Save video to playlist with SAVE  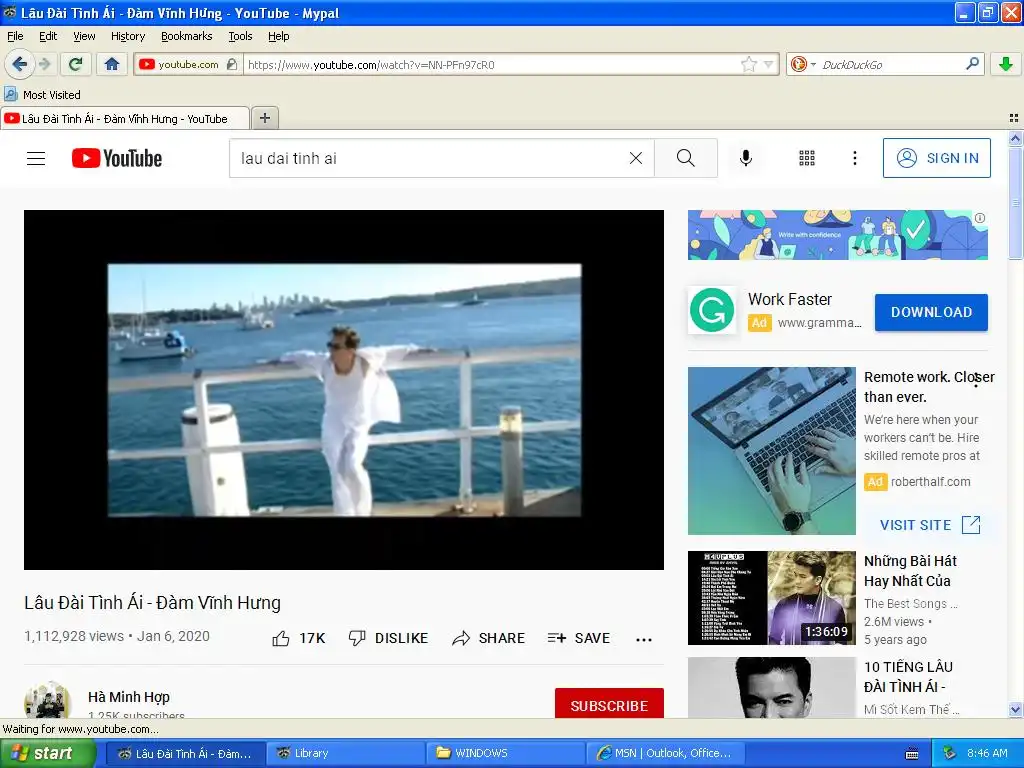tap(579, 638)
